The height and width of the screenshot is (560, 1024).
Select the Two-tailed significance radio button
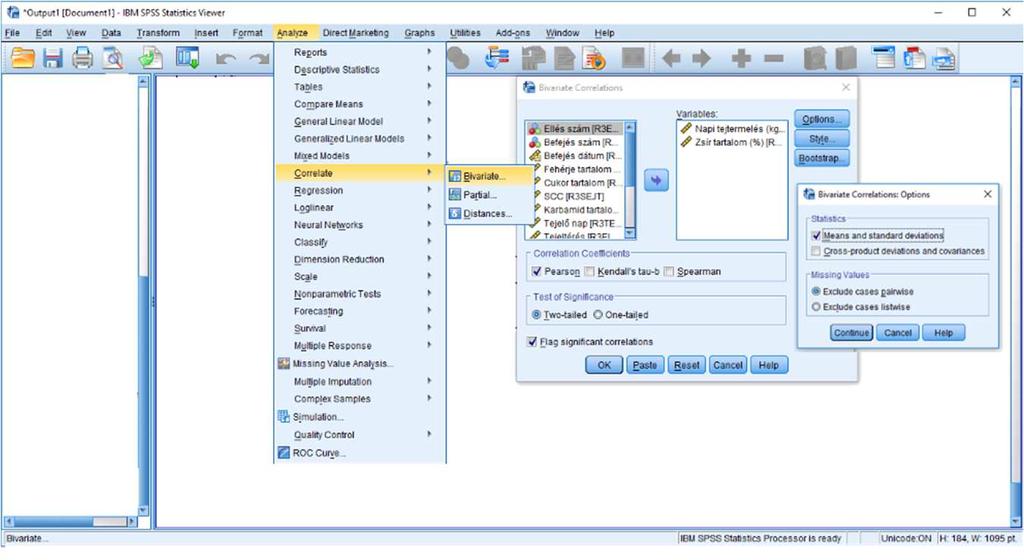536,315
